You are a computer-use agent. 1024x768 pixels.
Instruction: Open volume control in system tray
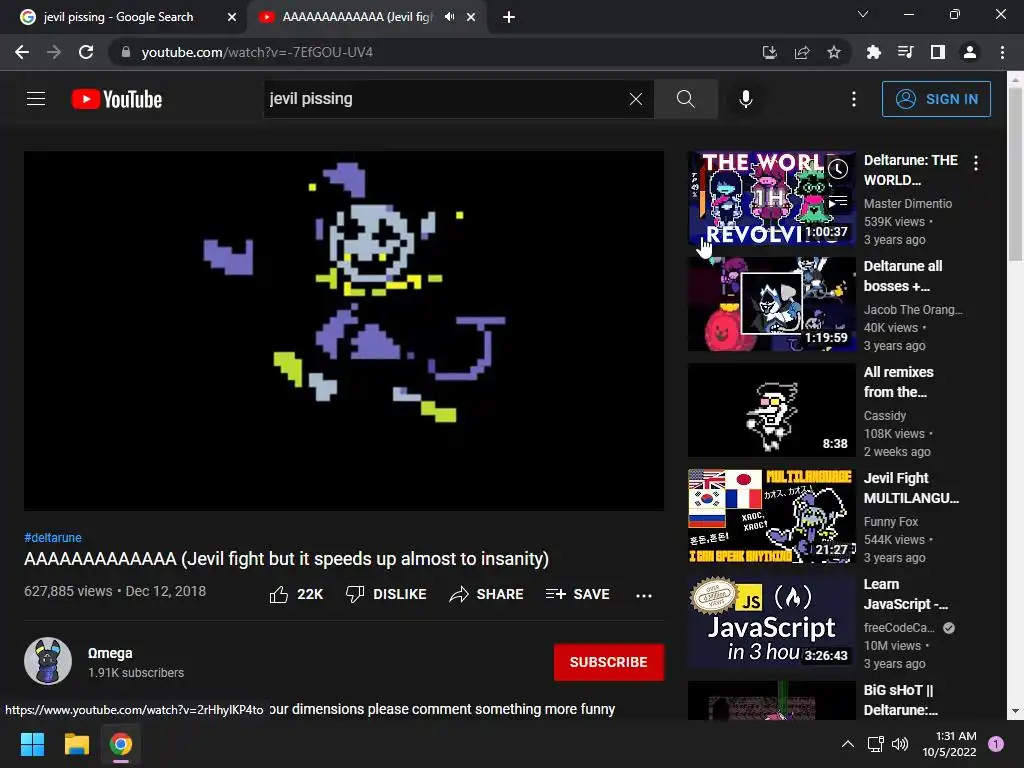click(900, 743)
